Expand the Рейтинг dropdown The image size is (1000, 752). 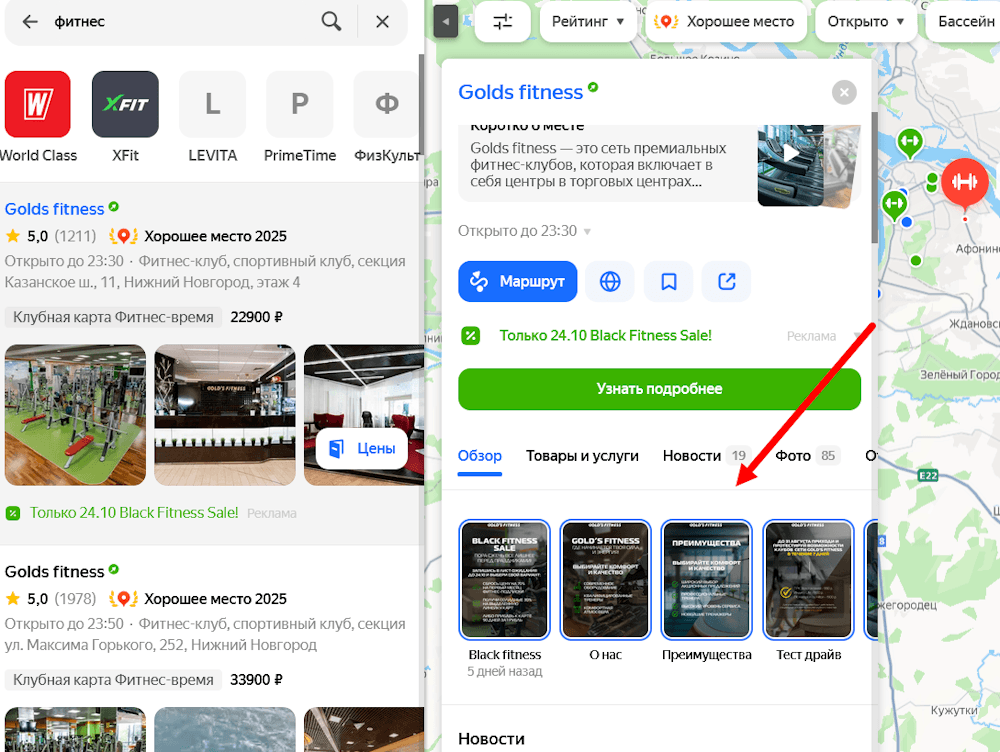(587, 22)
